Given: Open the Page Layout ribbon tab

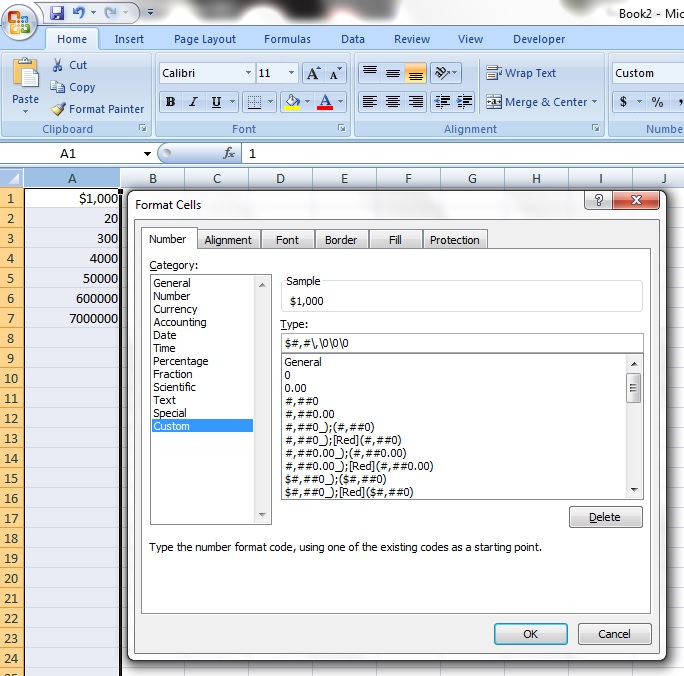Looking at the screenshot, I should coord(204,39).
